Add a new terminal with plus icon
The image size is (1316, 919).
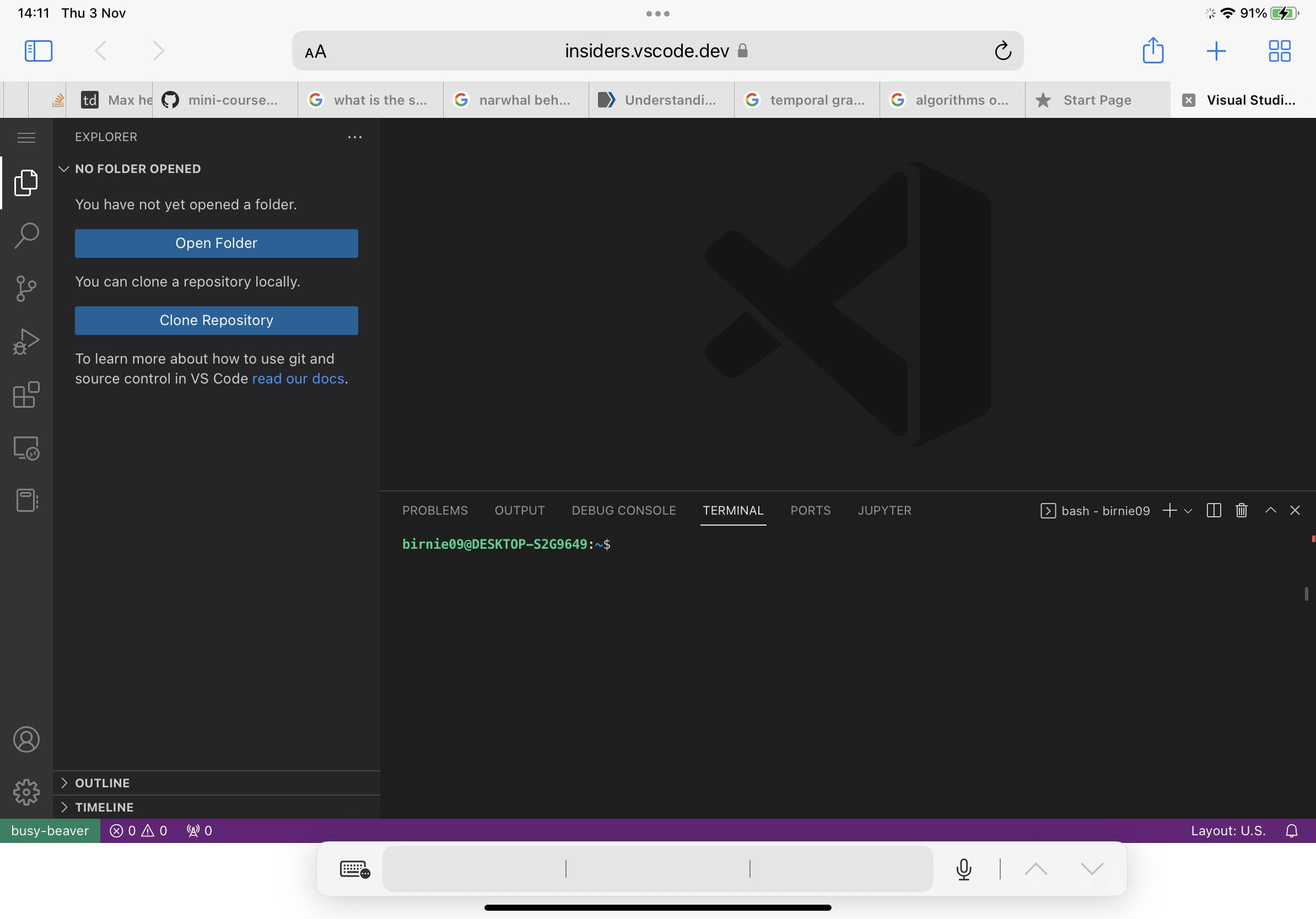click(1169, 511)
